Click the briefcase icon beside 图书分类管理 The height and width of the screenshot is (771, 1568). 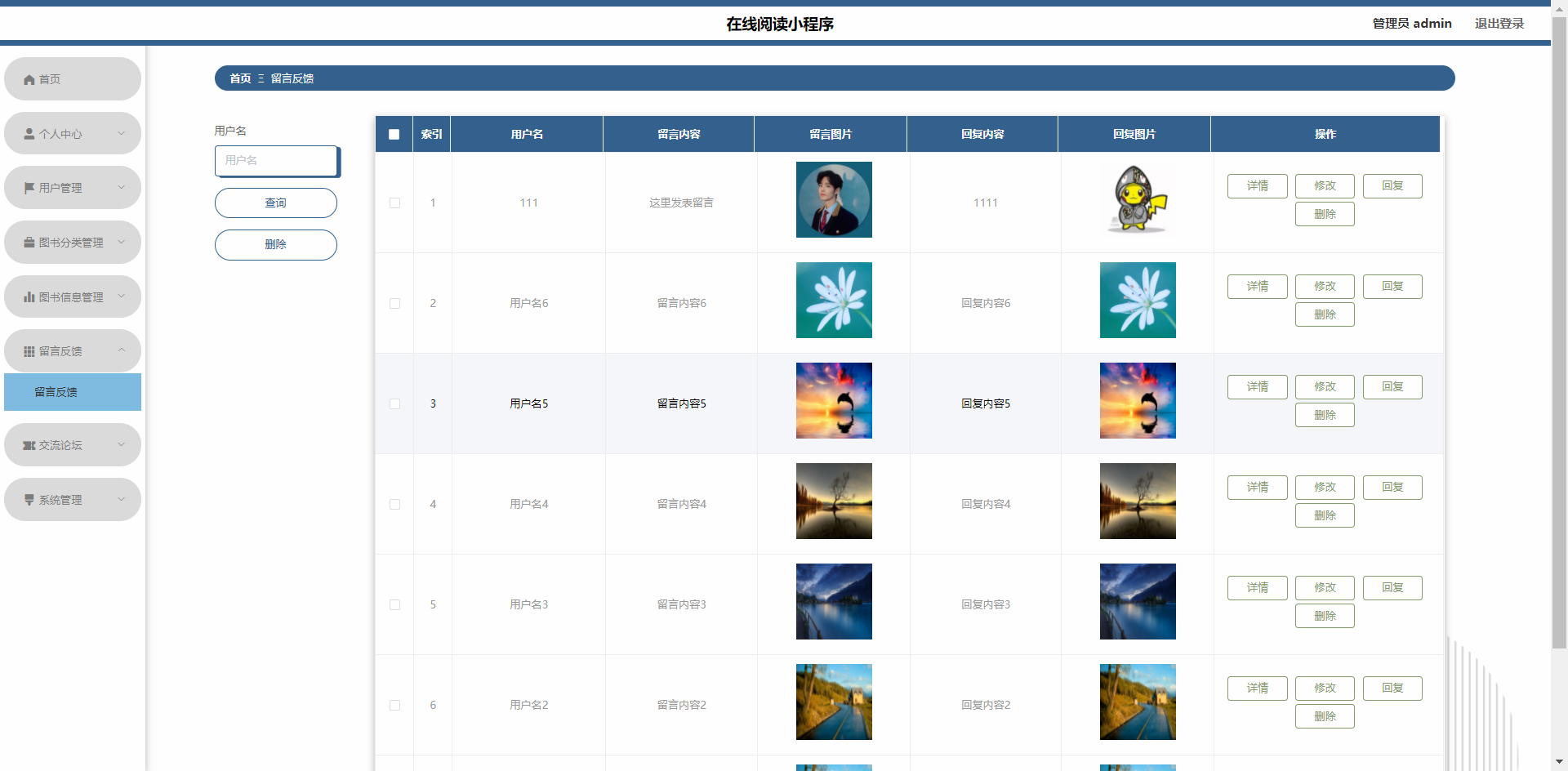[29, 243]
